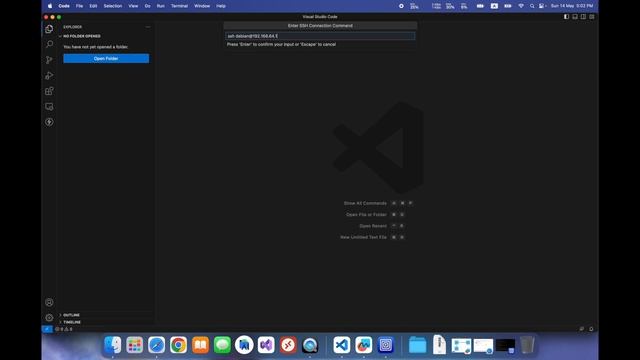Open the Code application menu
640x360 pixels.
(64, 6)
